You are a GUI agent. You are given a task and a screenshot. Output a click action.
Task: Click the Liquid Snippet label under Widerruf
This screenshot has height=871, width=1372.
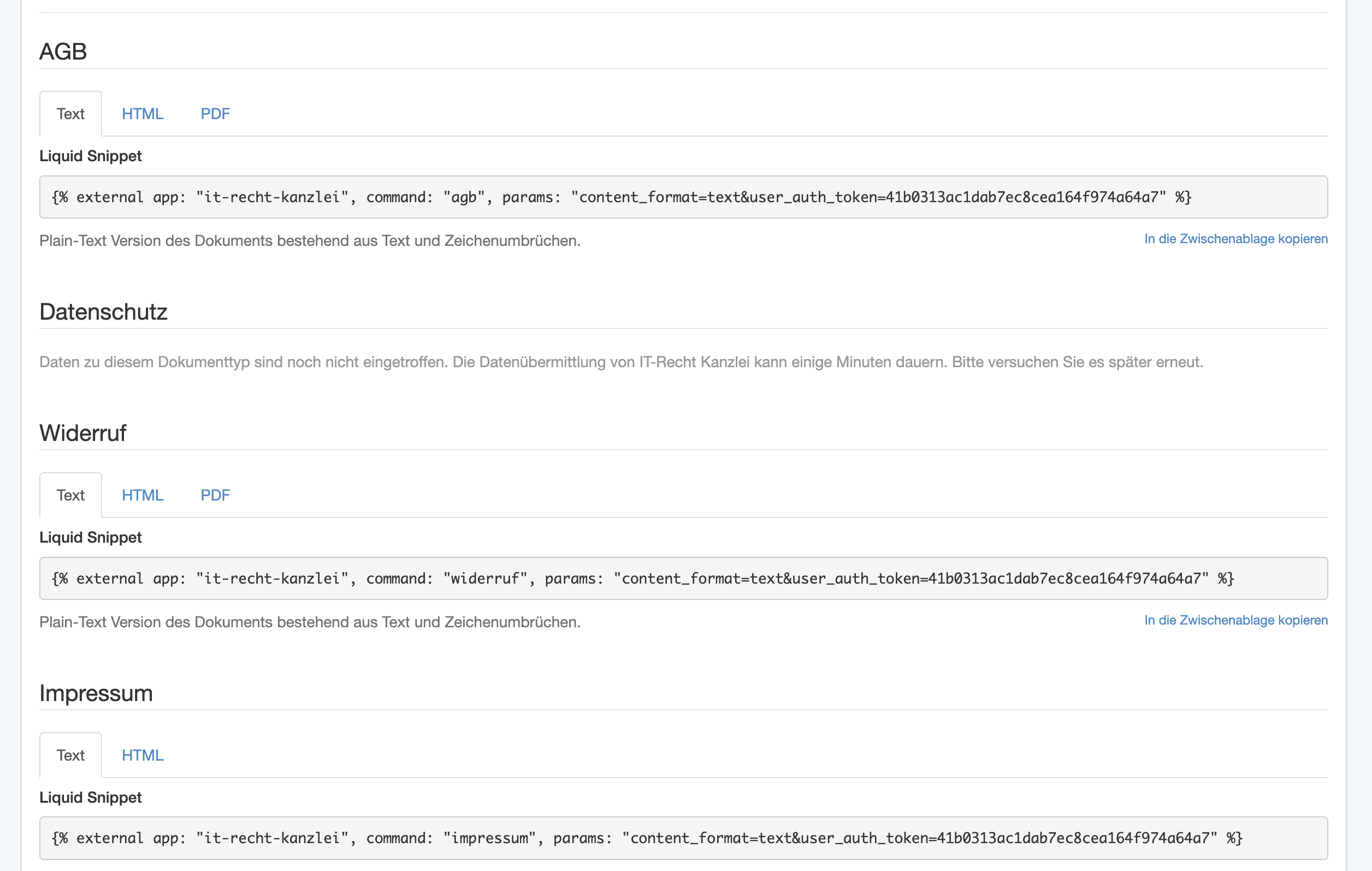(x=91, y=537)
